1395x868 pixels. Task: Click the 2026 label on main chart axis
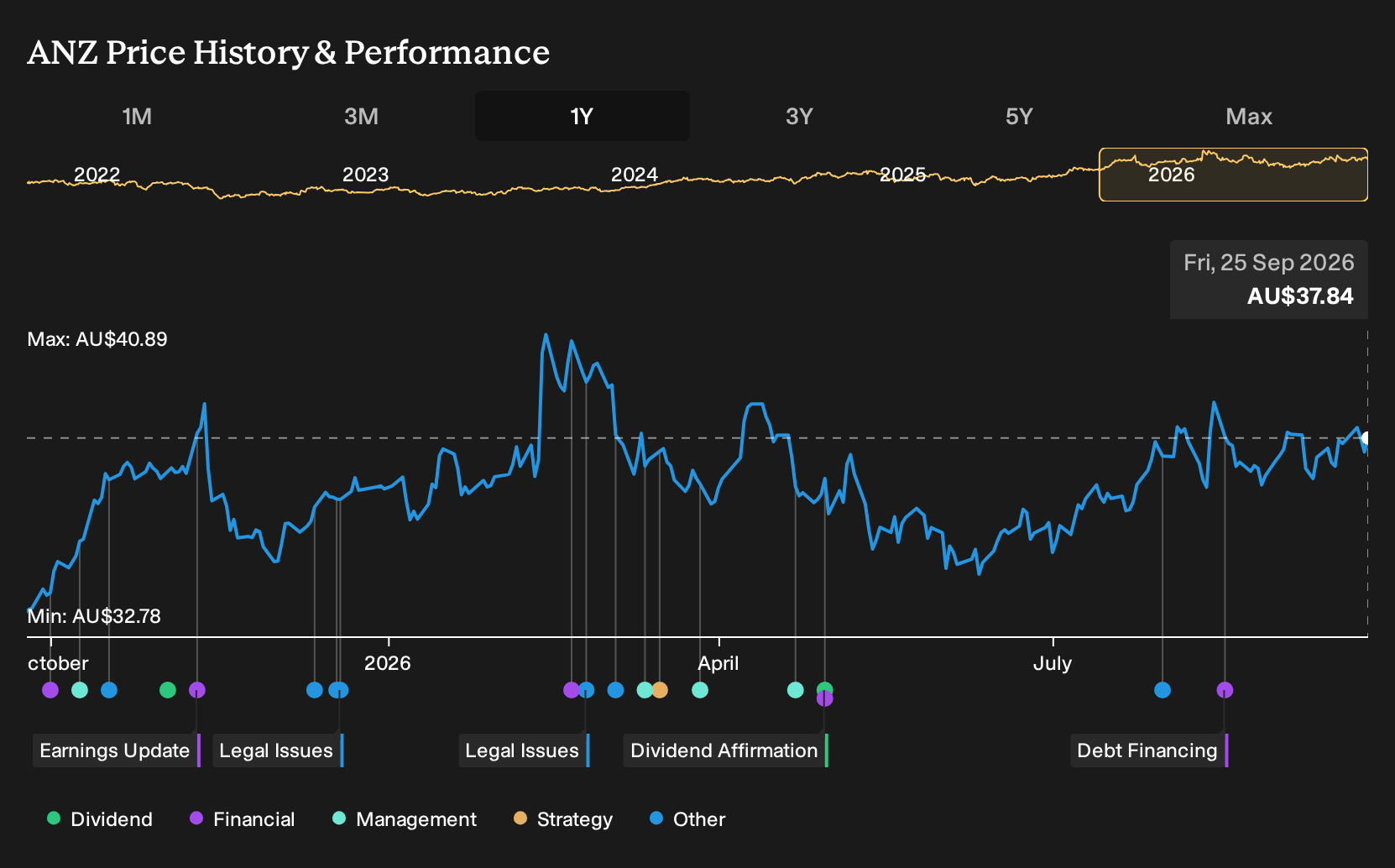pos(388,663)
